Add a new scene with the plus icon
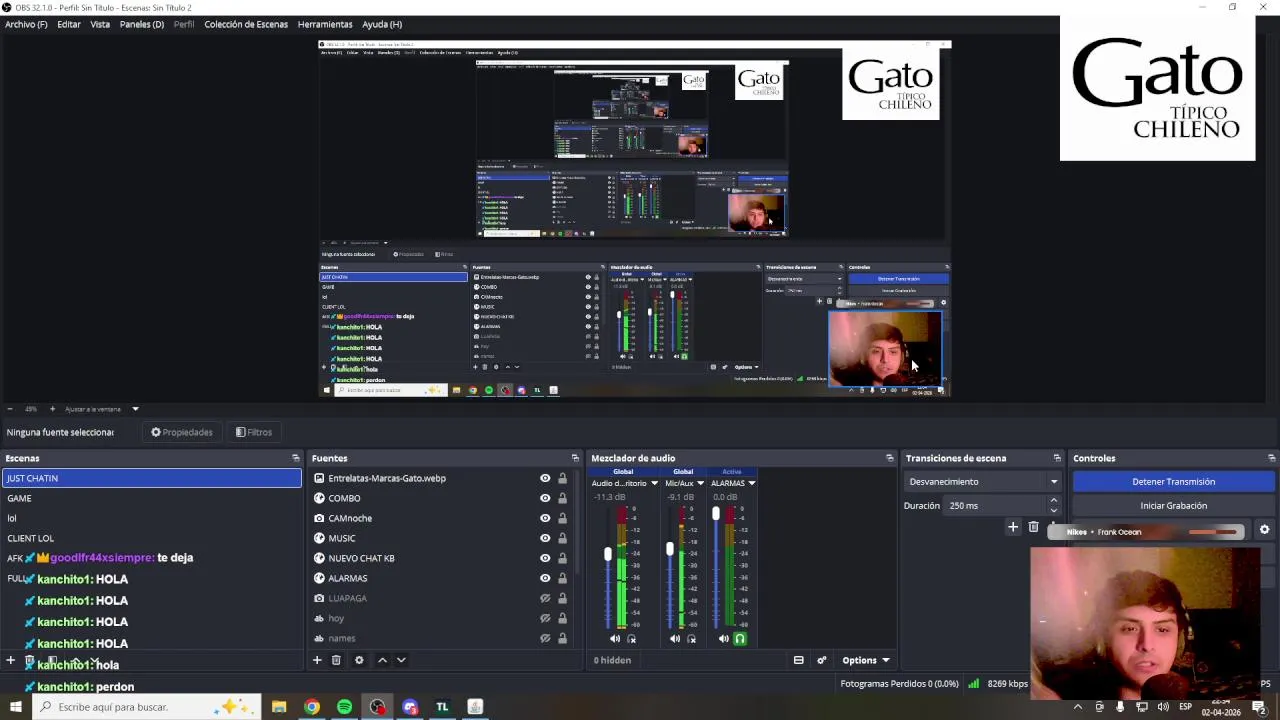This screenshot has height=720, width=1280. [11, 660]
